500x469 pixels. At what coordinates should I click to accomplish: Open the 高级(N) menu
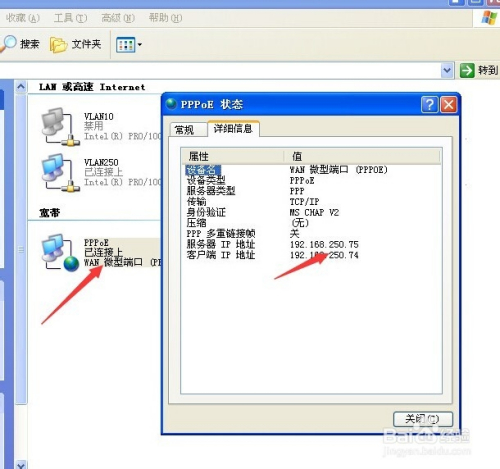(118, 18)
